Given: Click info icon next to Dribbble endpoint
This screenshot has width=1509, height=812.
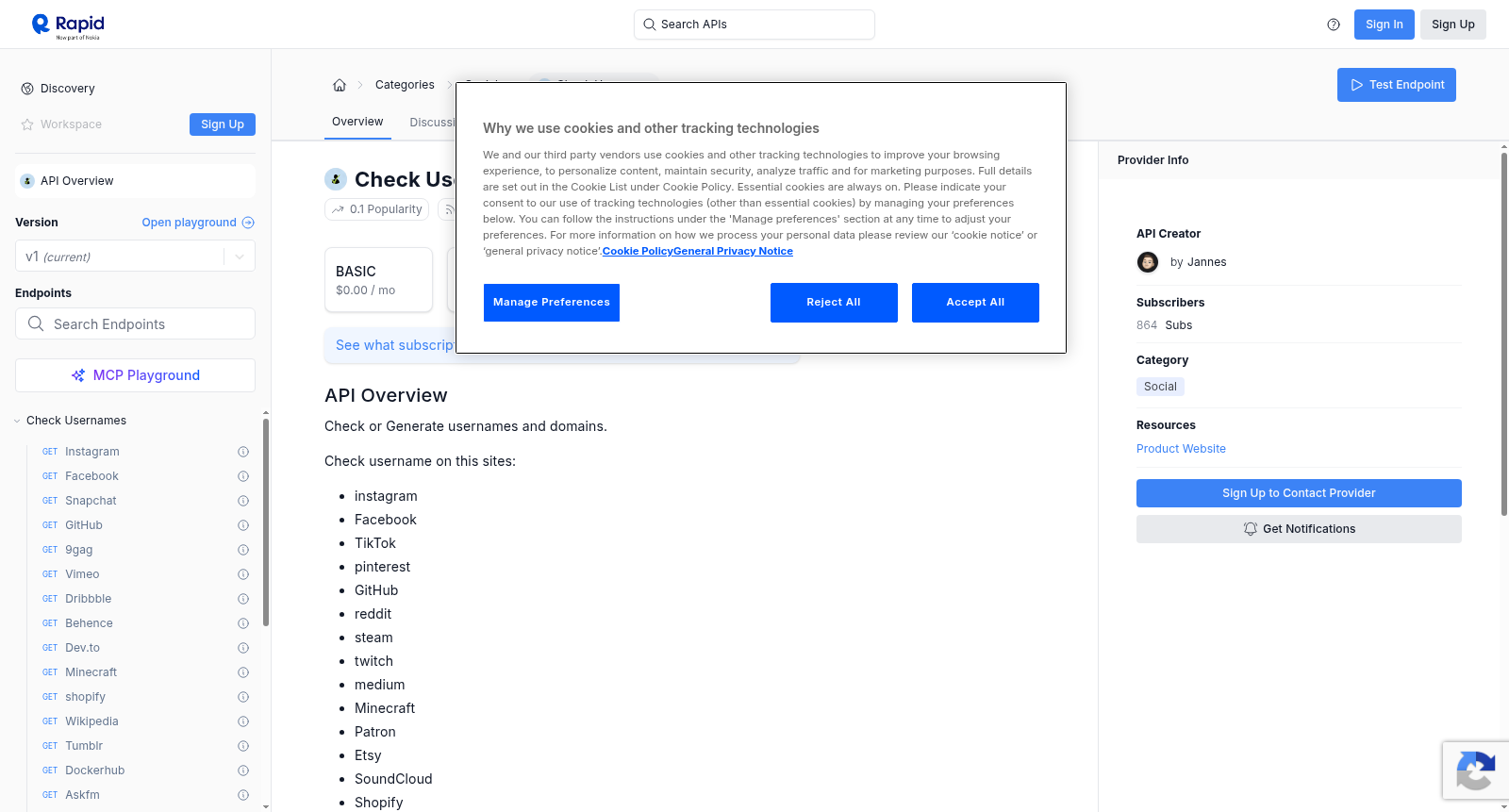Looking at the screenshot, I should [243, 599].
